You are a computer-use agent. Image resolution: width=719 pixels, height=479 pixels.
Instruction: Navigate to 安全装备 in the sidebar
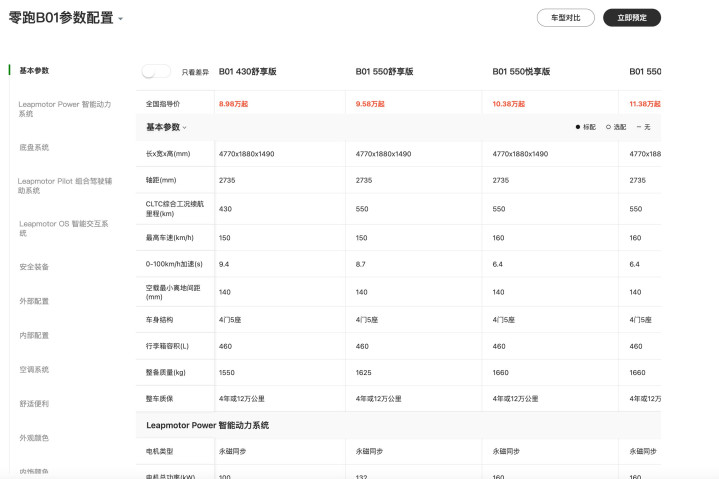34,267
